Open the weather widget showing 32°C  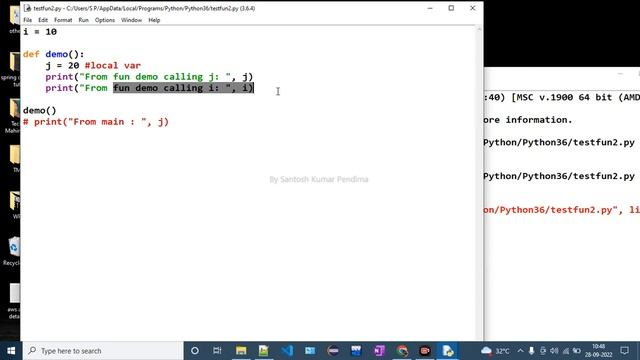coord(495,351)
